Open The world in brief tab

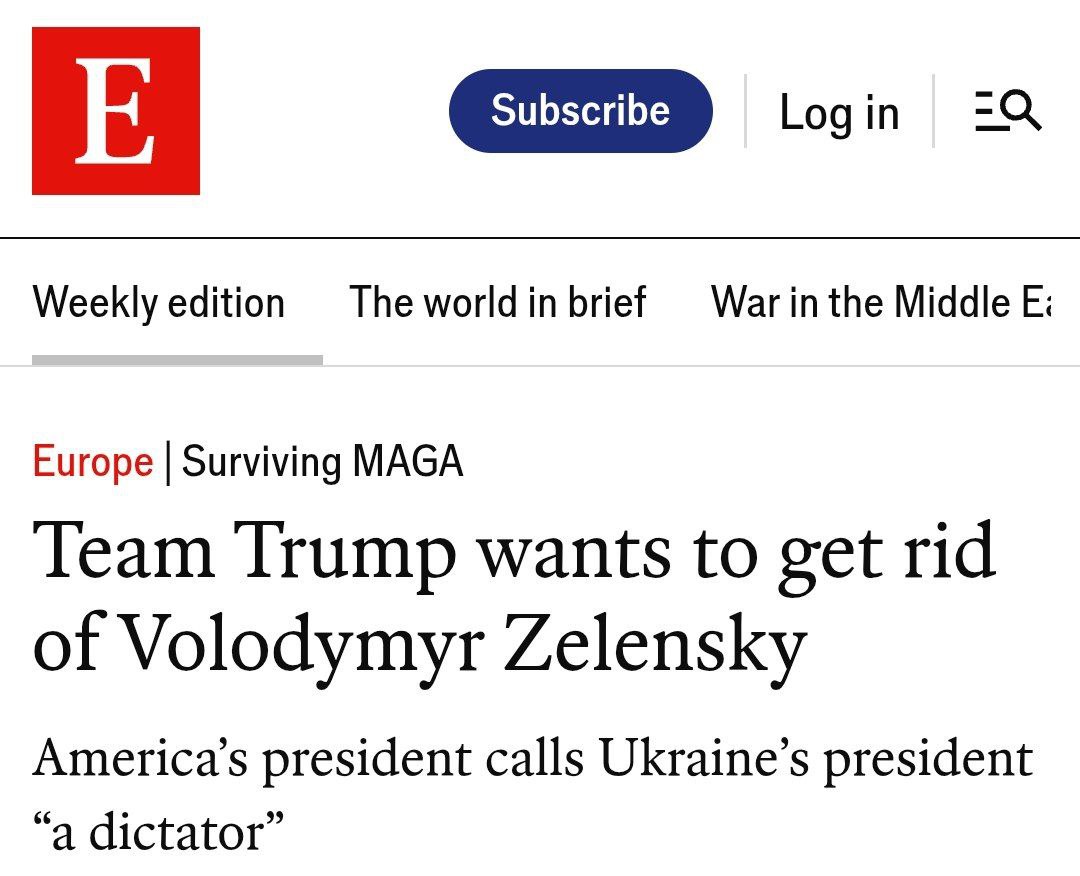(498, 303)
